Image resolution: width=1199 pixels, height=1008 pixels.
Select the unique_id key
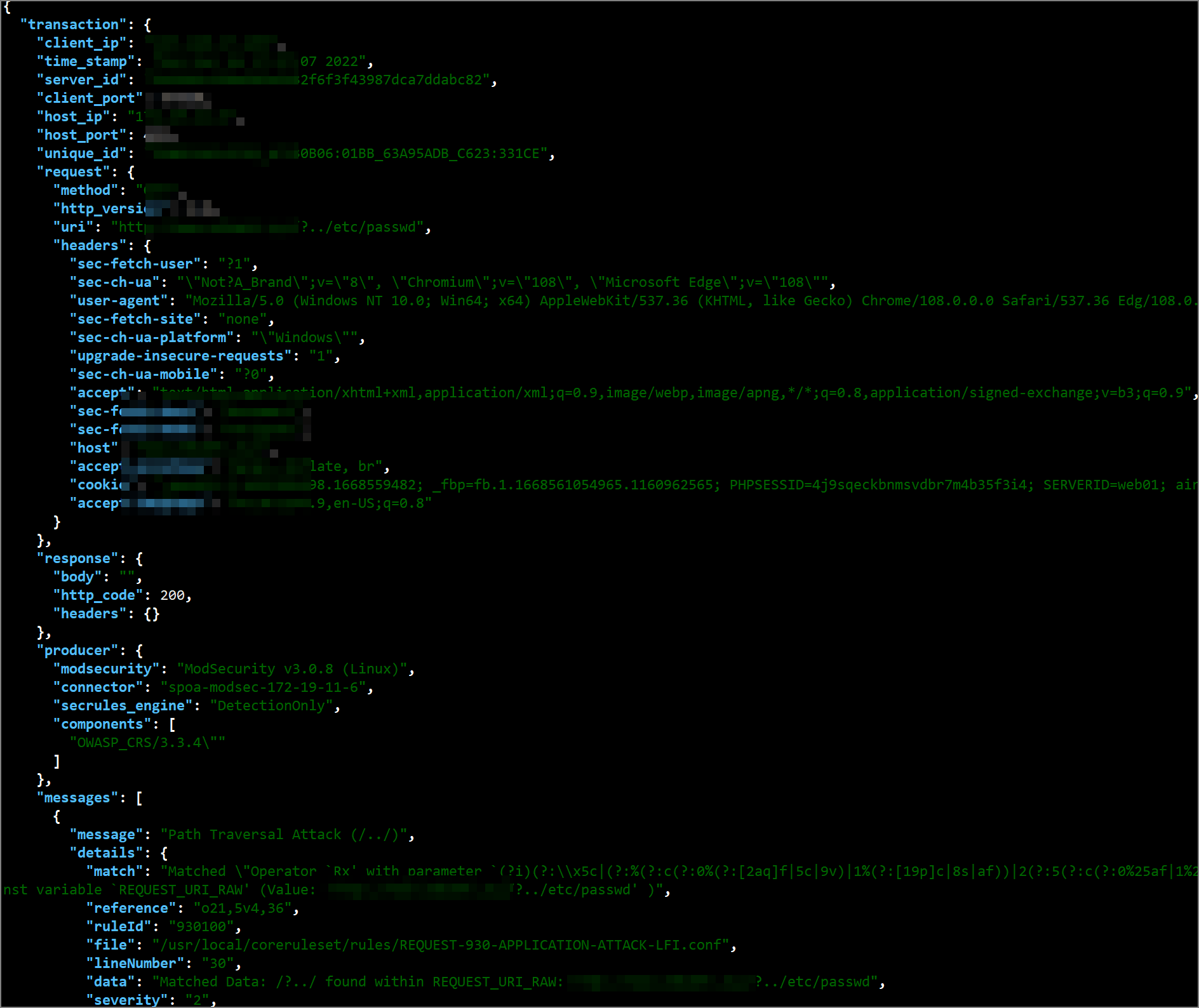82,153
